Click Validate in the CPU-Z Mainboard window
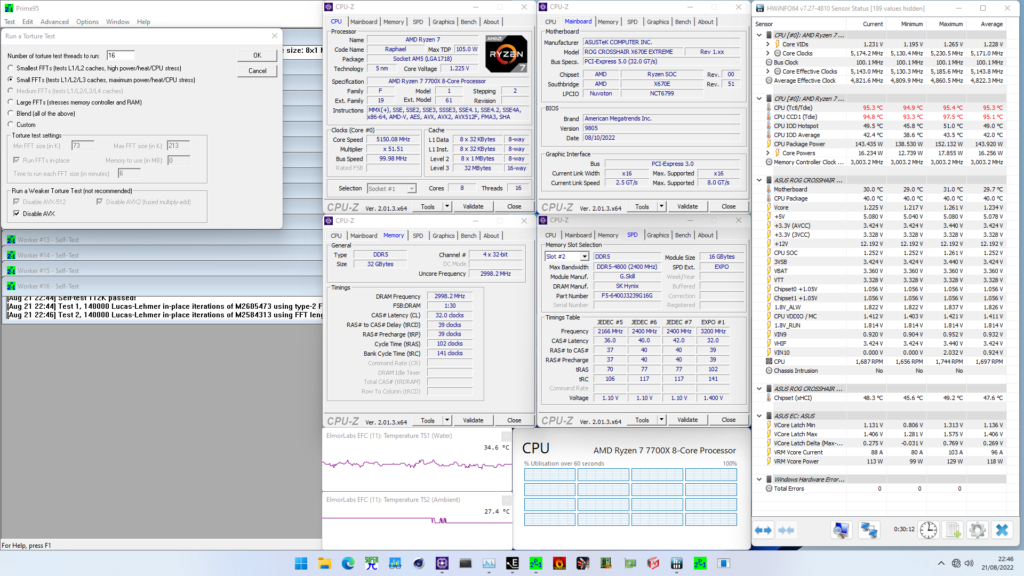Image resolution: width=1024 pixels, height=576 pixels. 687,206
